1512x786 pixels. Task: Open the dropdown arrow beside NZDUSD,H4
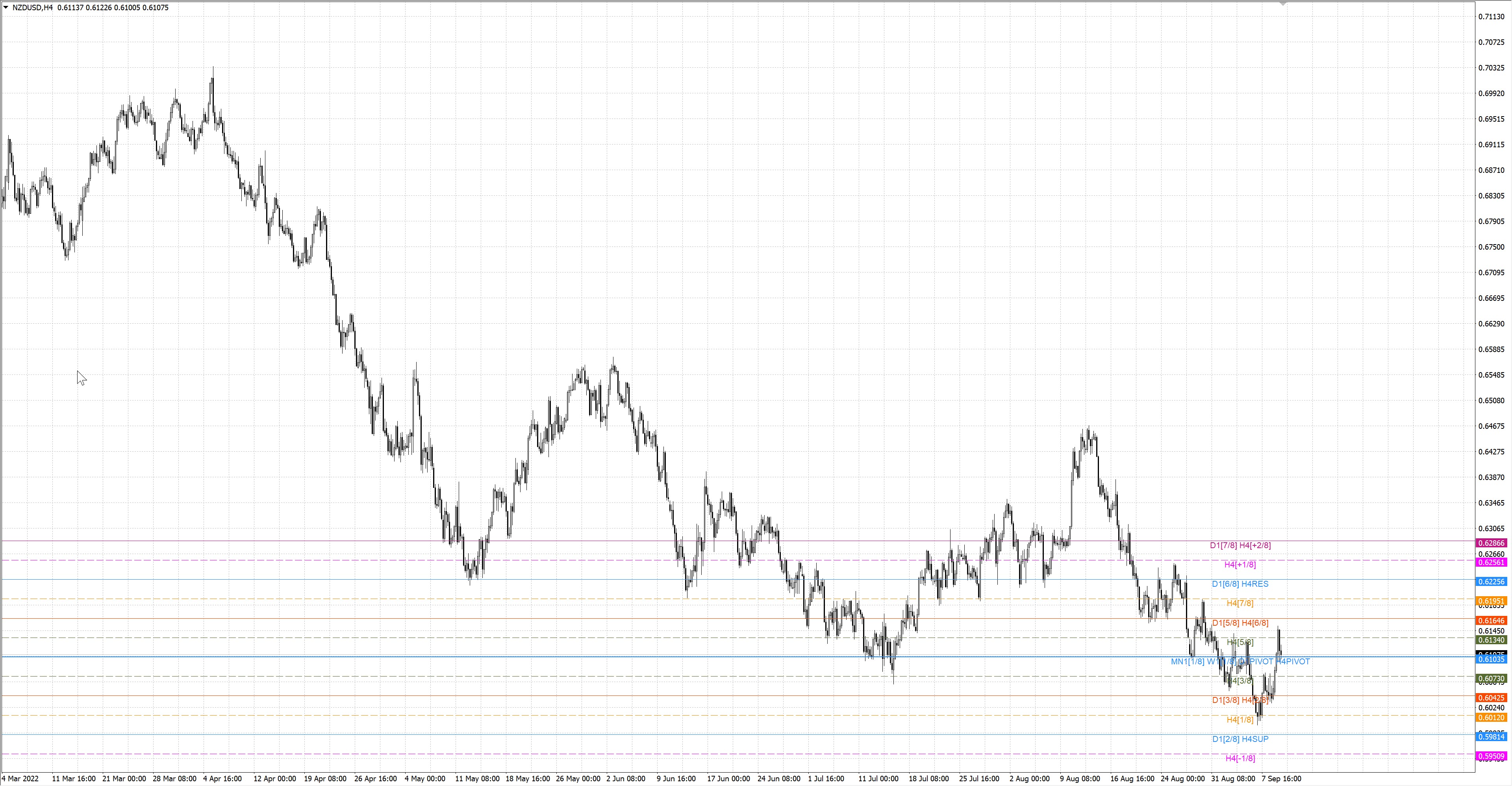(x=6, y=7)
